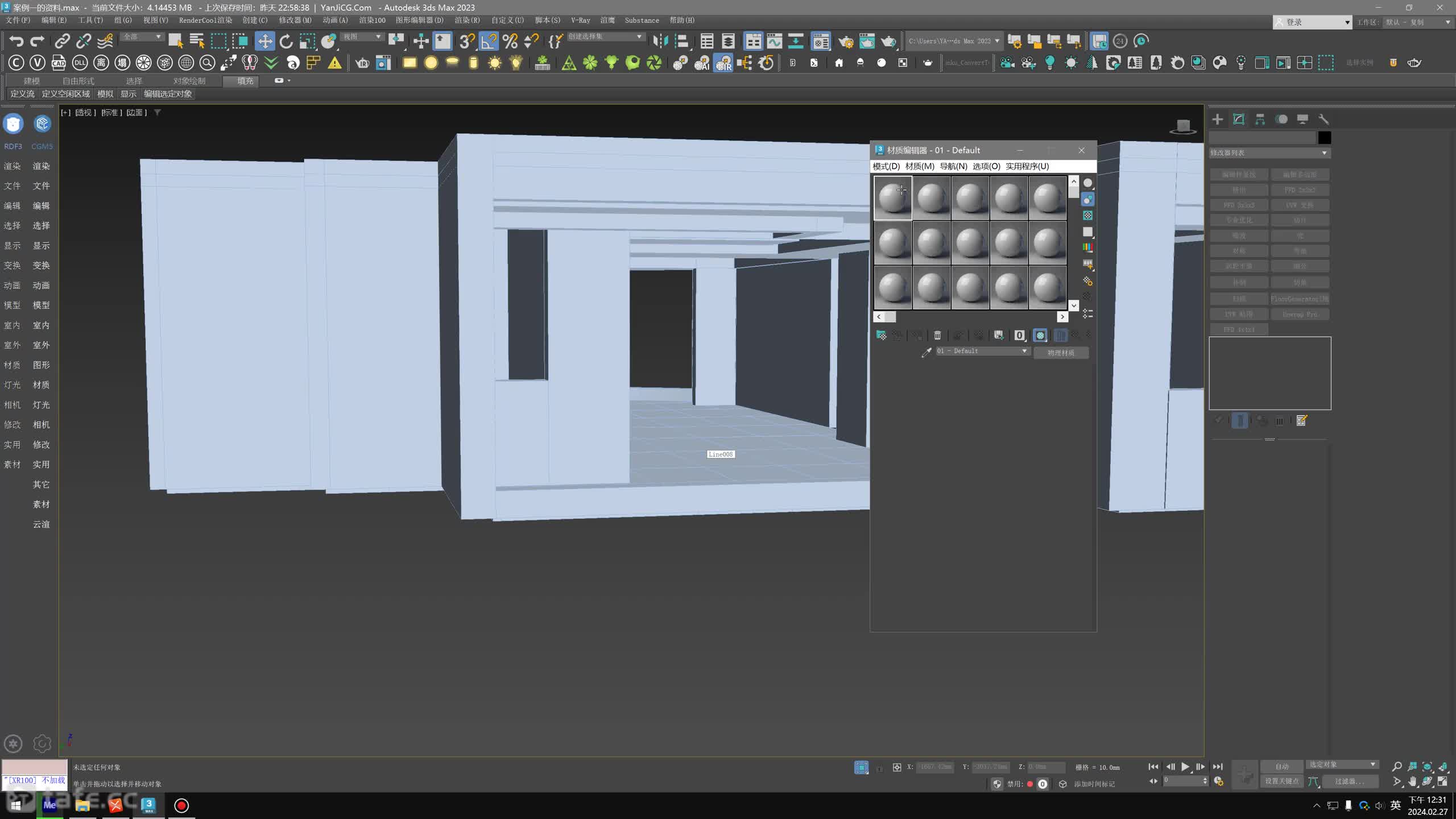1456x819 pixels.
Task: Choose the Select and Scale tool
Action: [307, 41]
